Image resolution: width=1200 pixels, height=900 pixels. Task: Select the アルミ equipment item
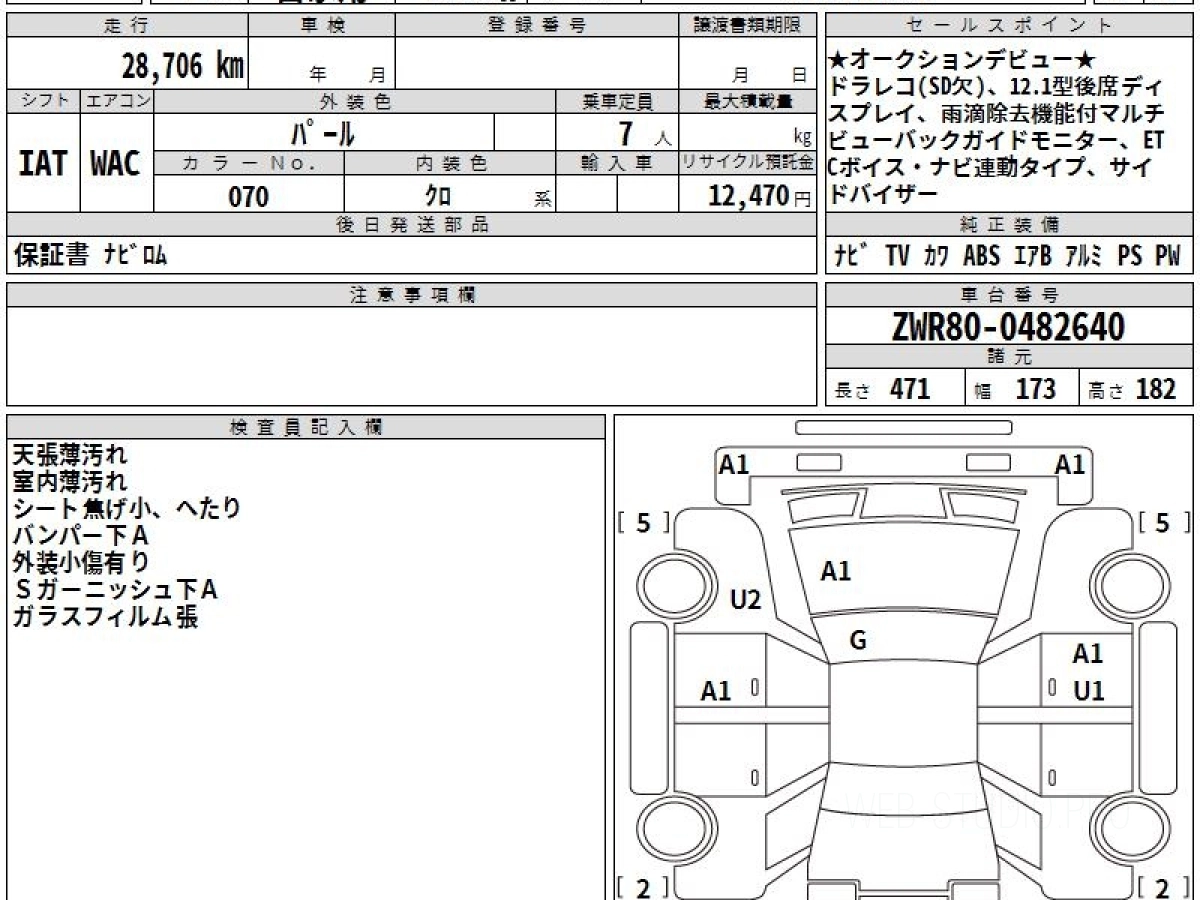[1084, 256]
